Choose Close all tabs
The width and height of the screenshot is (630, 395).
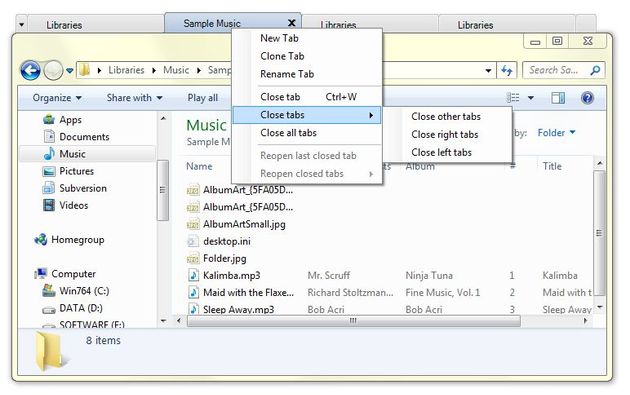click(x=307, y=133)
